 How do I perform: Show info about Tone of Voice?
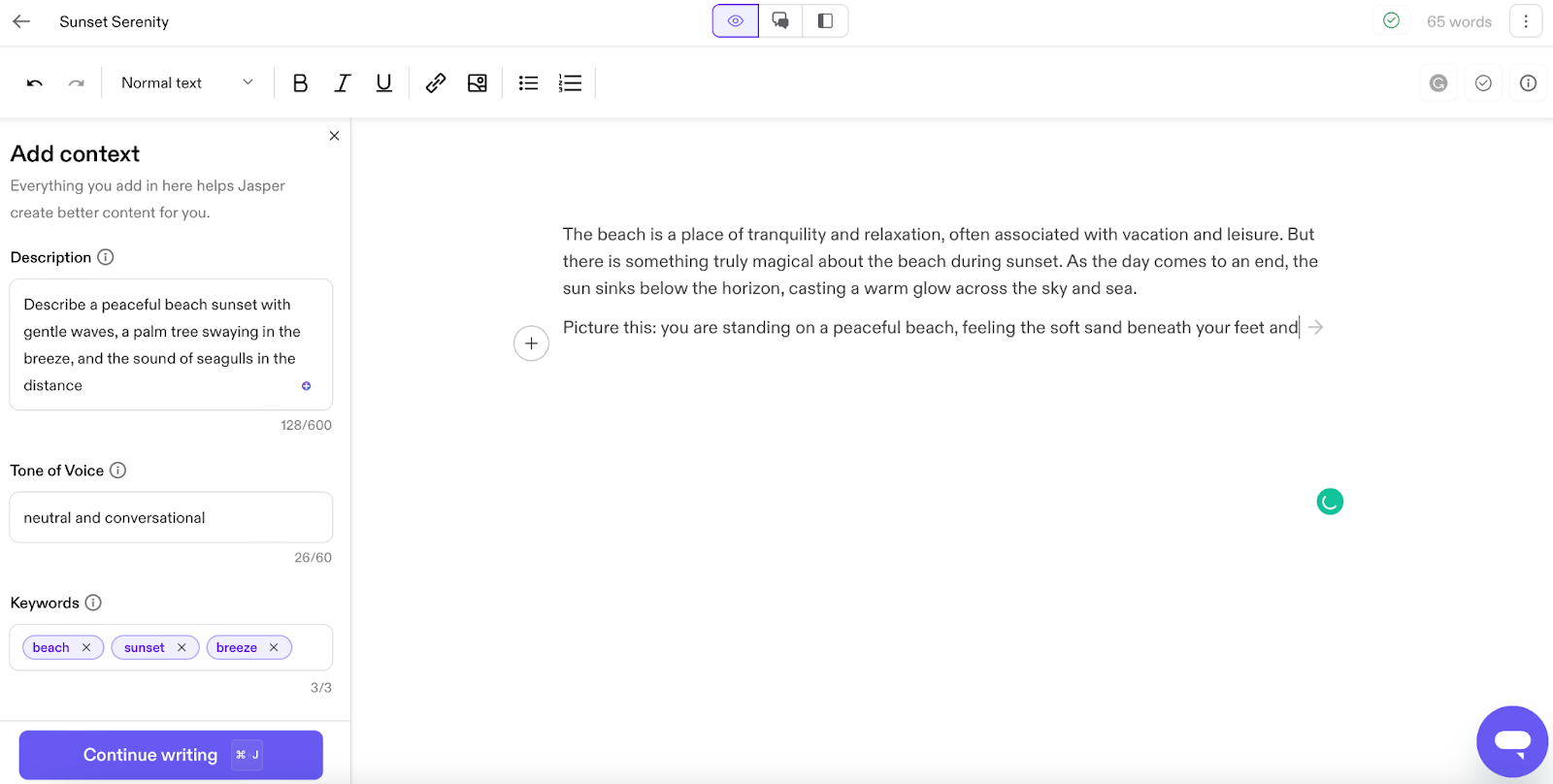[x=117, y=471]
